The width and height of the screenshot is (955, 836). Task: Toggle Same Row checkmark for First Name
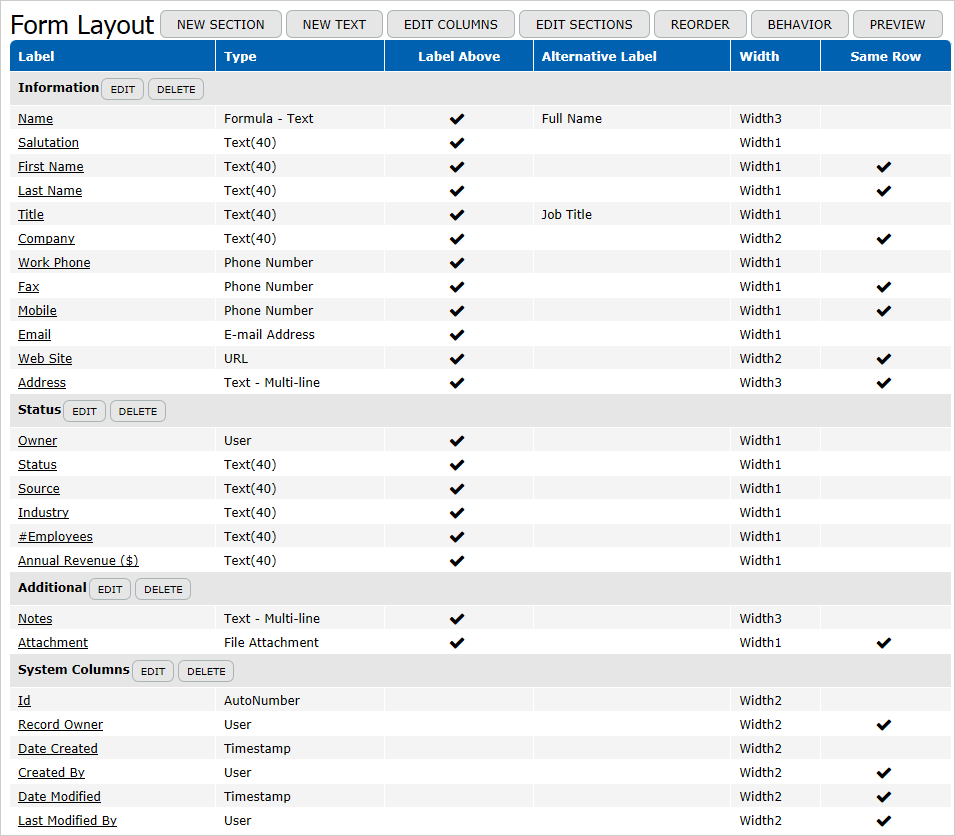click(x=883, y=167)
